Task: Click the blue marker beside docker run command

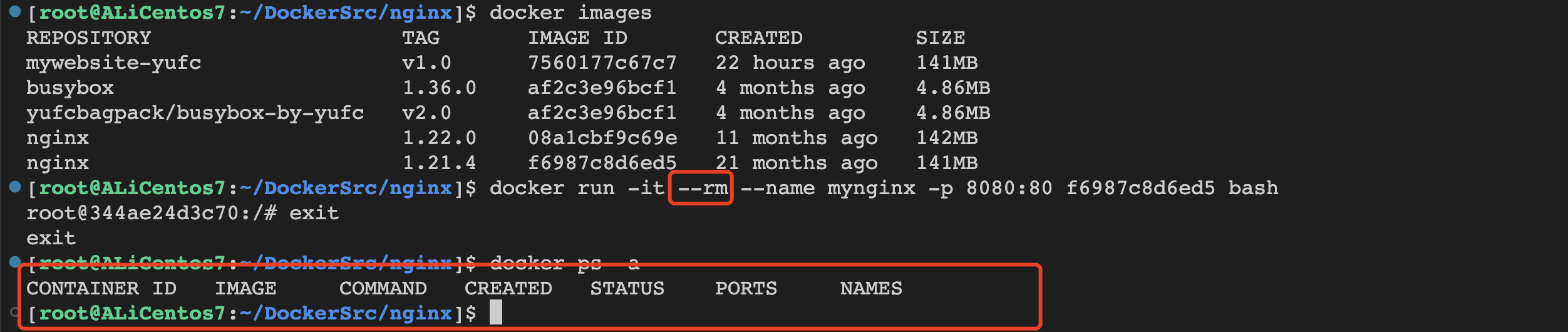Action: coord(15,187)
